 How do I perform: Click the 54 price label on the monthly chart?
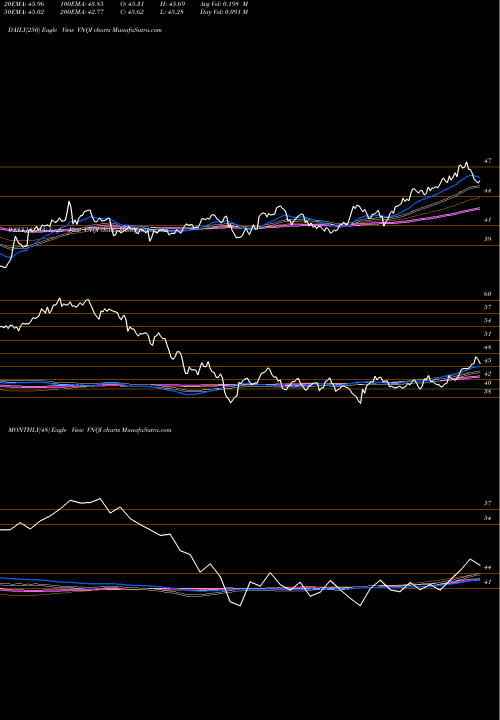coord(488,518)
